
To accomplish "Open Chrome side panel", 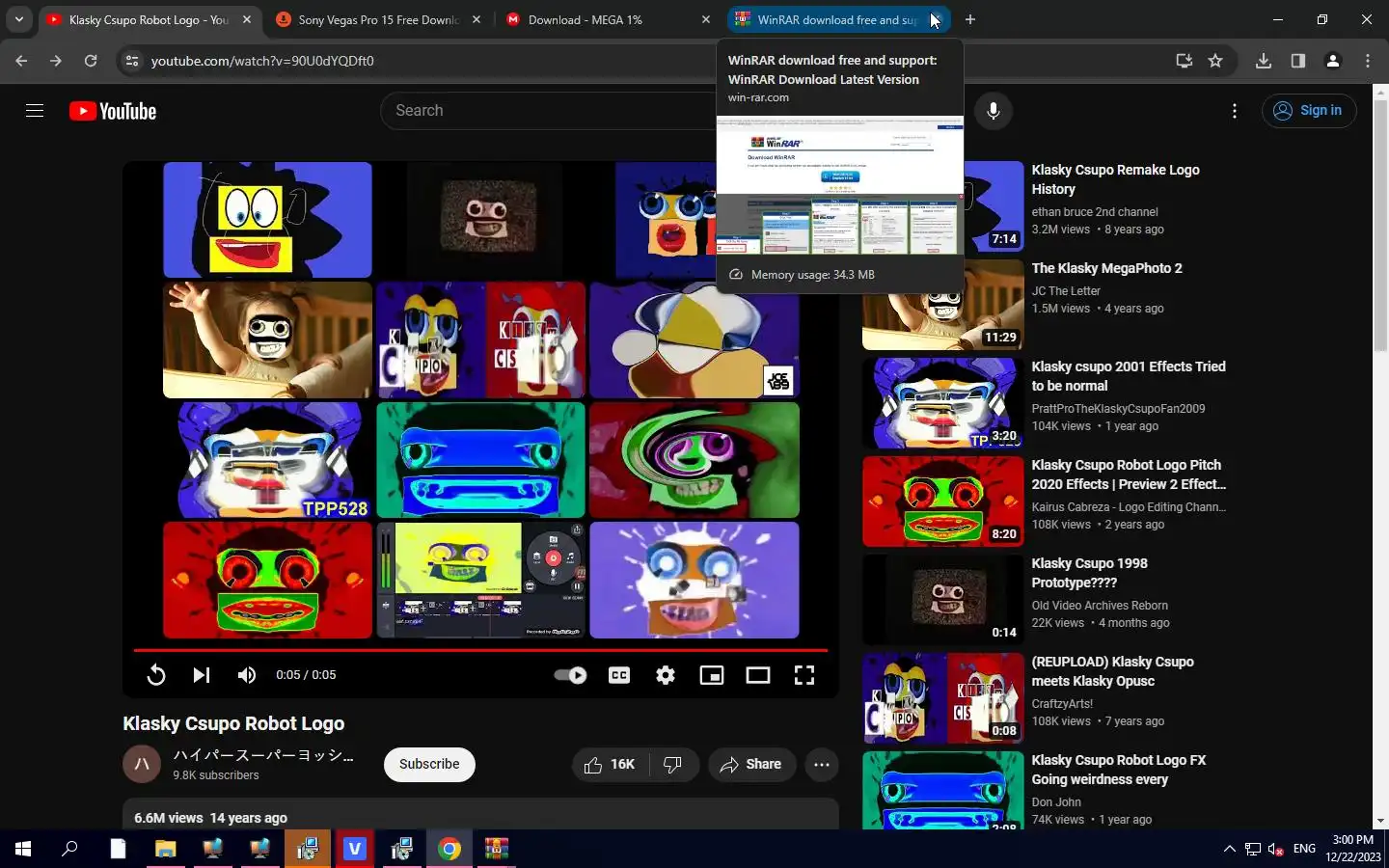I will click(x=1298, y=61).
